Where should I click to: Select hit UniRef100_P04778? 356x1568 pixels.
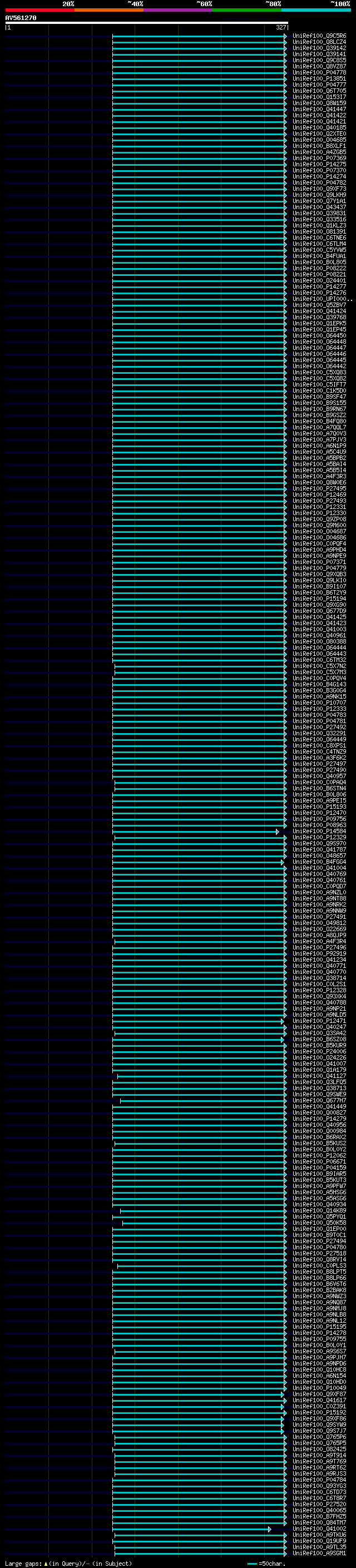[x=319, y=72]
